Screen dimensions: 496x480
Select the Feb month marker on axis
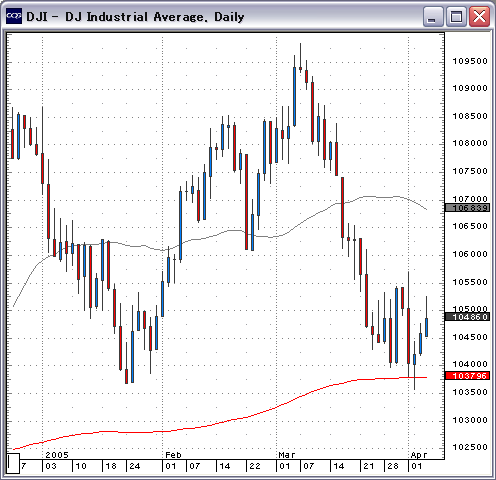173,455
